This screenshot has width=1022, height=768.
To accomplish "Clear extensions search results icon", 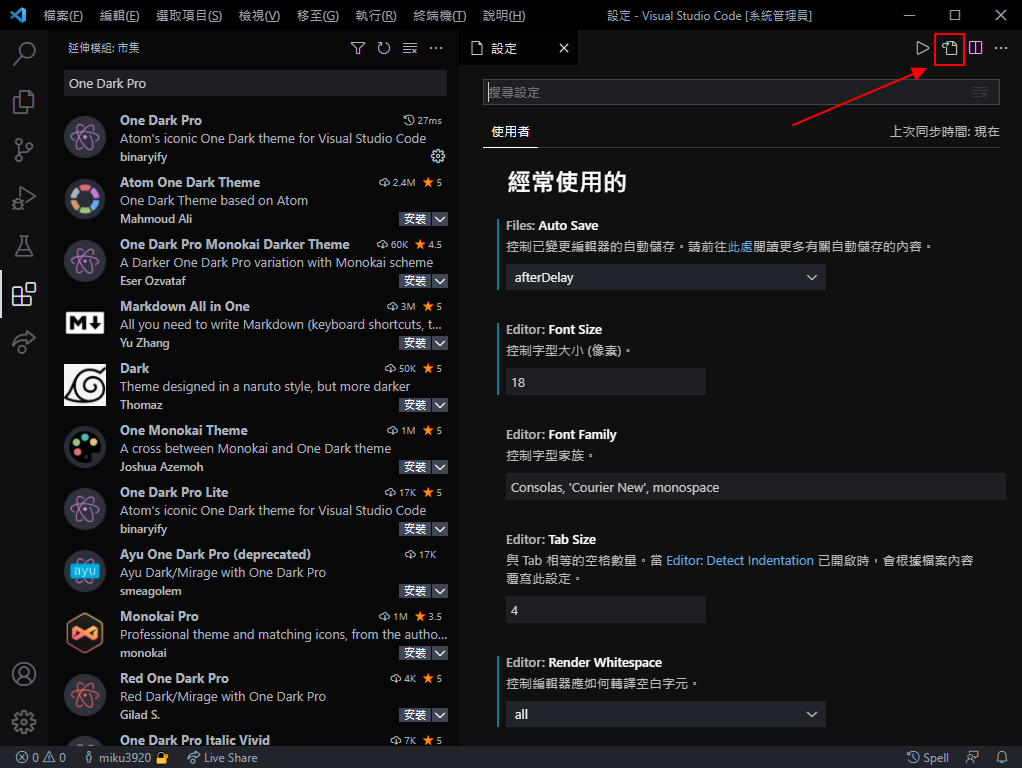I will 410,48.
